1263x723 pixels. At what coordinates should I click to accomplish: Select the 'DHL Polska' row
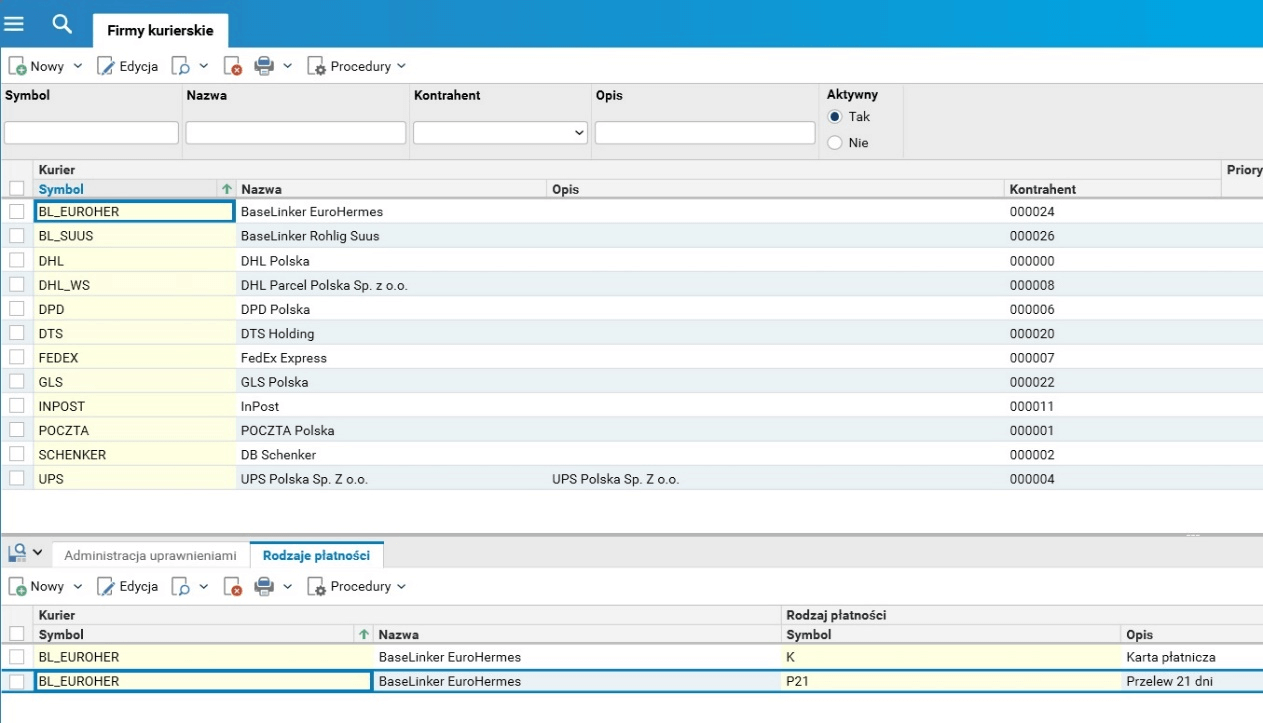click(x=631, y=261)
